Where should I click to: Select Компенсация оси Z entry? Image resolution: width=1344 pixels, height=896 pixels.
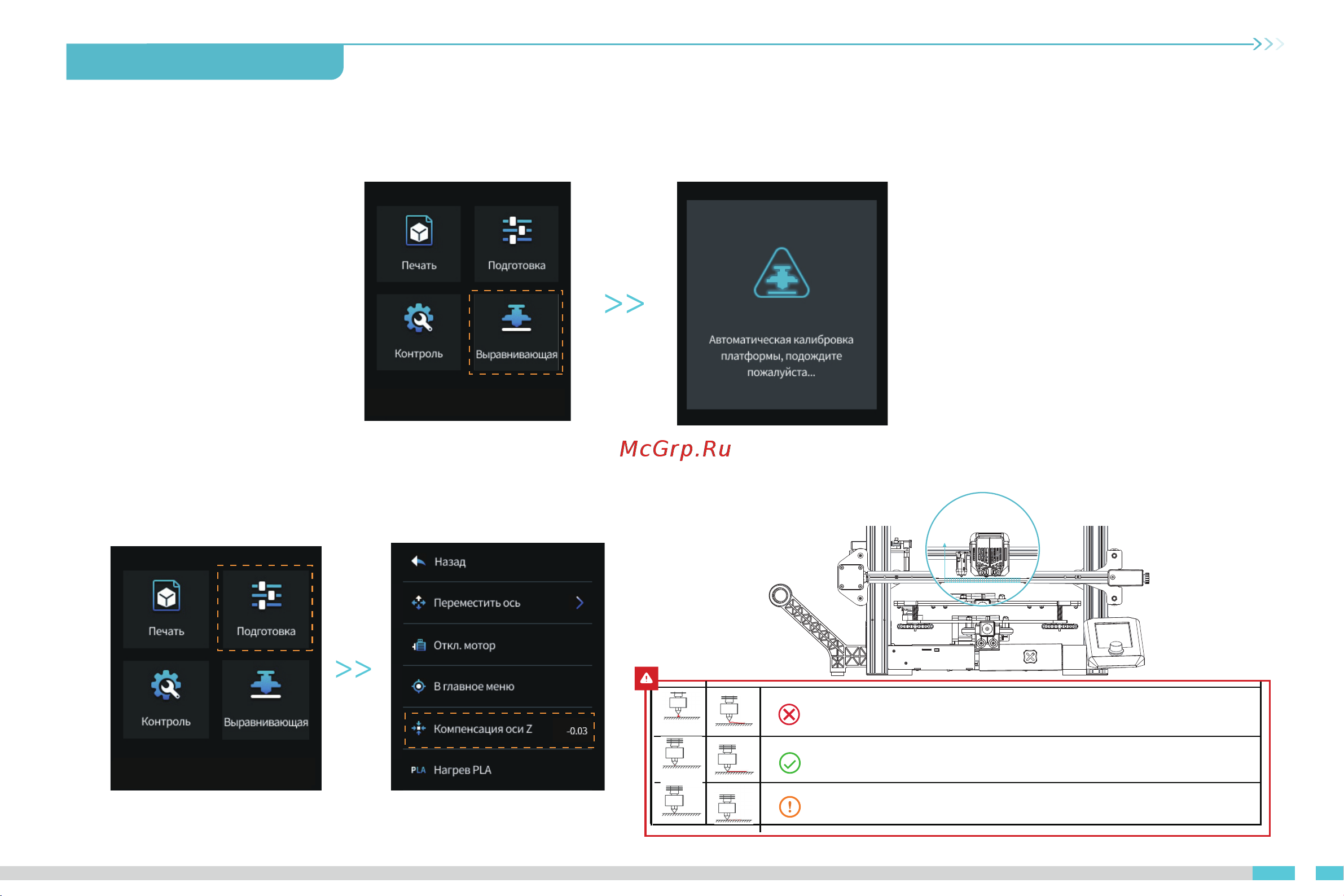click(x=499, y=730)
